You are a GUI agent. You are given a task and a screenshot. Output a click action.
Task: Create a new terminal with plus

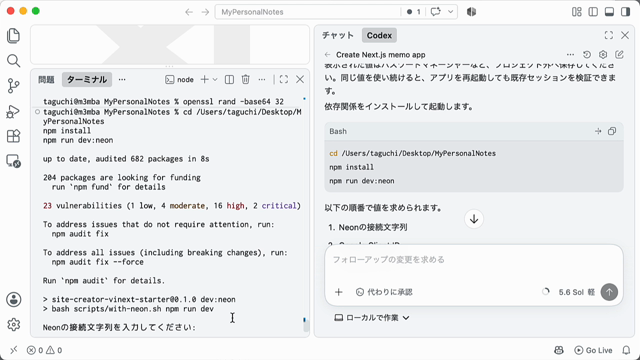coord(204,80)
